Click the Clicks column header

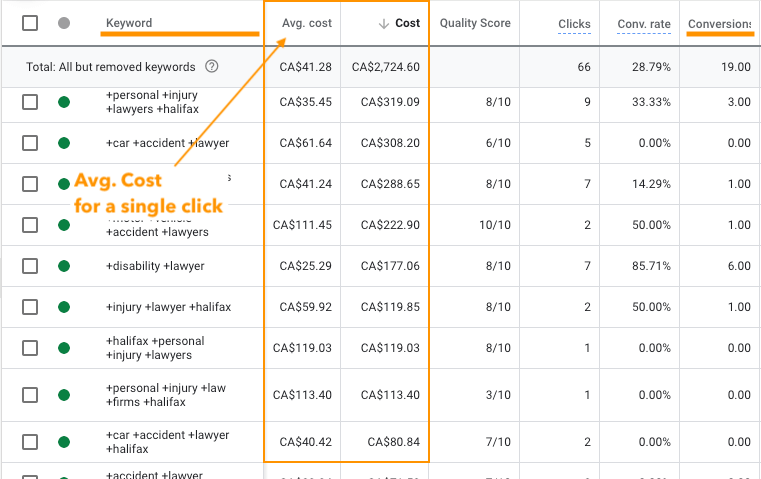574,24
